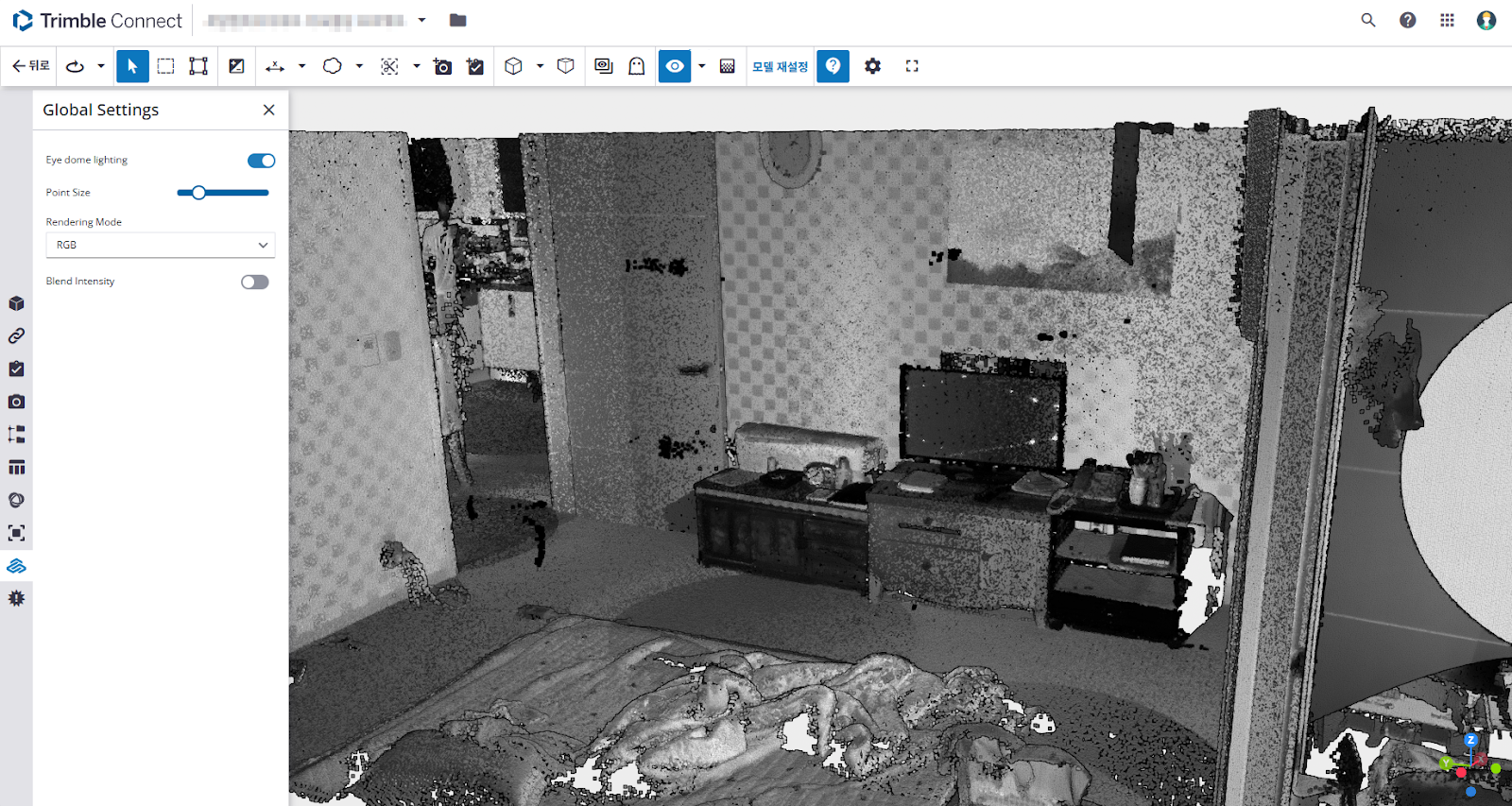This screenshot has width=1512, height=806.
Task: Click the 모델 재설정 reset model button
Action: (x=780, y=66)
